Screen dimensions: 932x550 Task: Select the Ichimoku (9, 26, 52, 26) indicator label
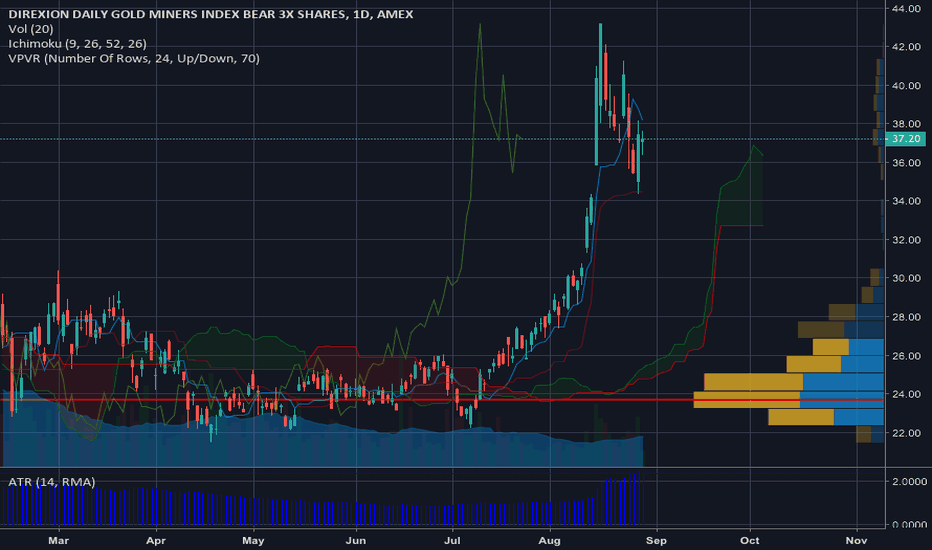tap(77, 43)
